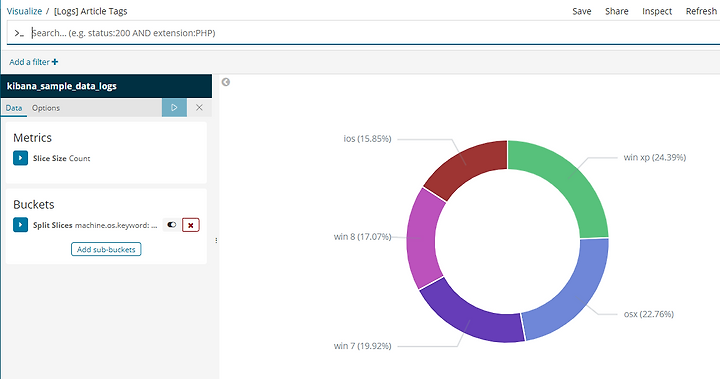The height and width of the screenshot is (379, 720).
Task: Click the sidebar resize handle dots
Action: (x=216, y=240)
